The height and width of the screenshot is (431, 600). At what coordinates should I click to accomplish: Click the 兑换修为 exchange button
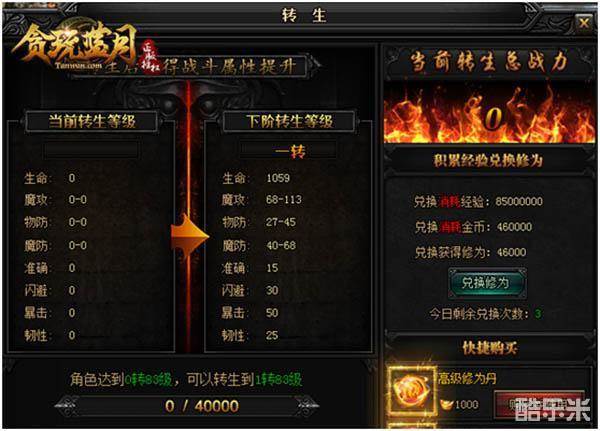[x=486, y=283]
